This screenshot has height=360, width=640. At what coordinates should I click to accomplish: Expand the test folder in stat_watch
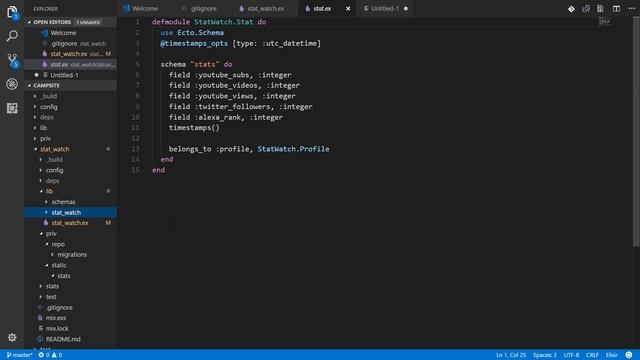click(x=51, y=297)
